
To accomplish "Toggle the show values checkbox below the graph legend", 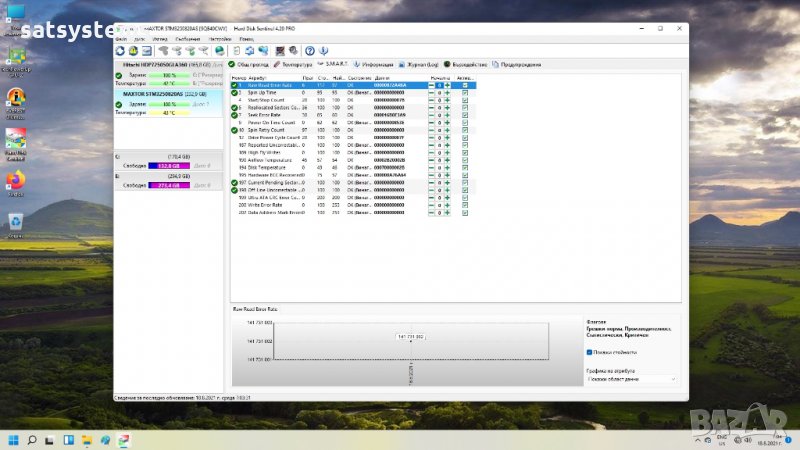I will pos(590,352).
